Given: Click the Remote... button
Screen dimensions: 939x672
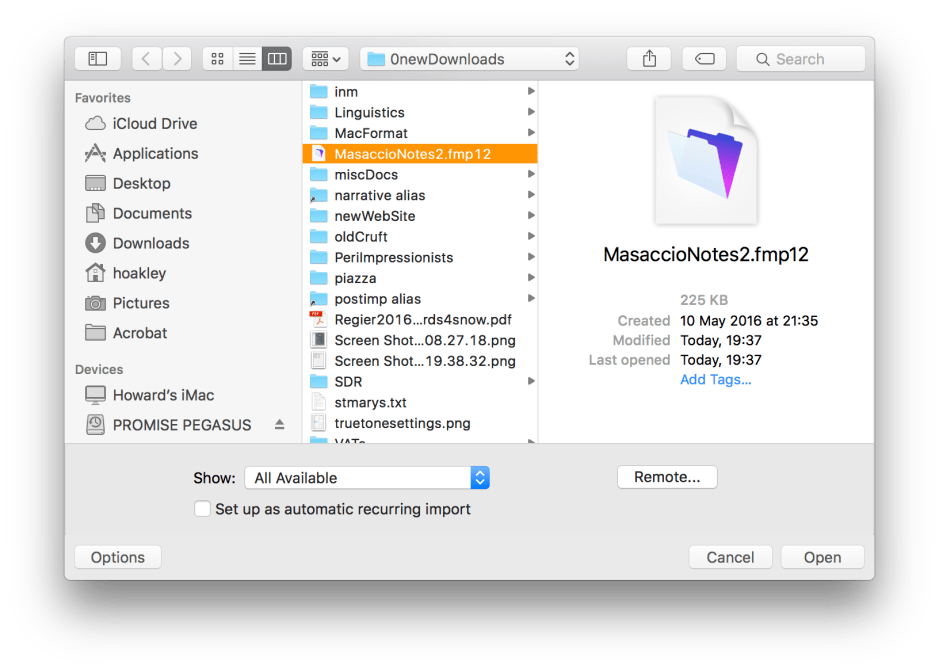Looking at the screenshot, I should (667, 477).
